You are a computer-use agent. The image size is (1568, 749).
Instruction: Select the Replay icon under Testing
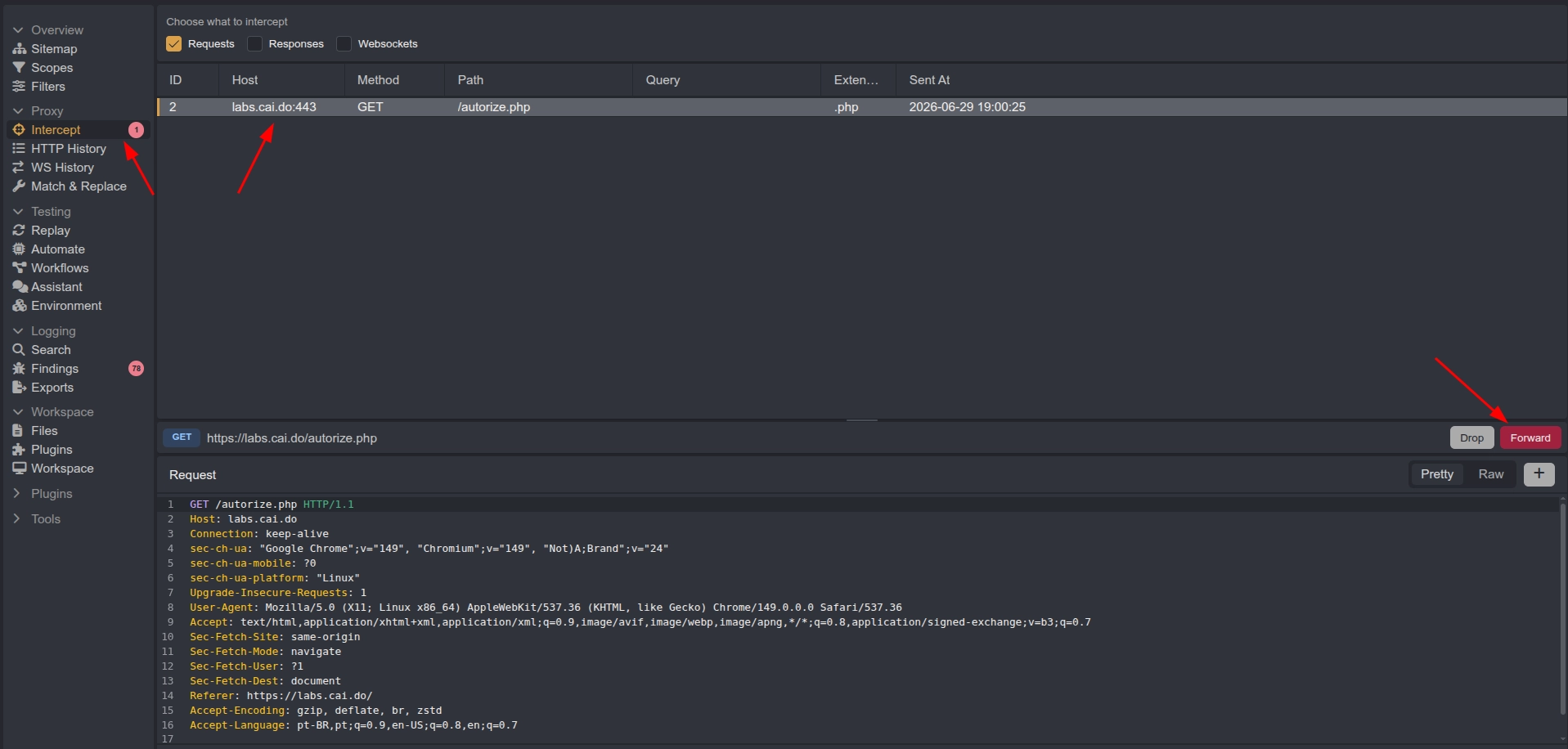(19, 231)
